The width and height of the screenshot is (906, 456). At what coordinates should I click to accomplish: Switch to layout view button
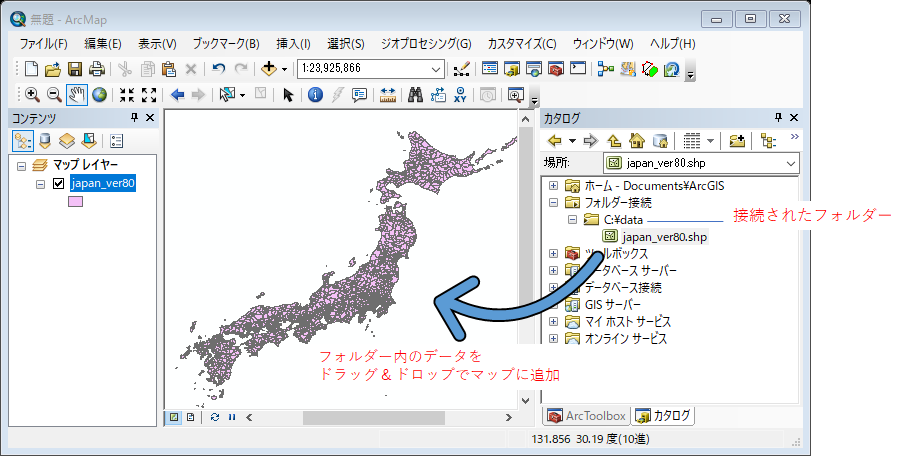coord(191,417)
